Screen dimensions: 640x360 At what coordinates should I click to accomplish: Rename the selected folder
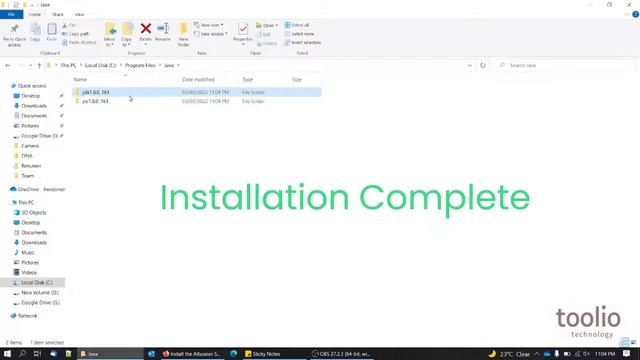[x=163, y=32]
